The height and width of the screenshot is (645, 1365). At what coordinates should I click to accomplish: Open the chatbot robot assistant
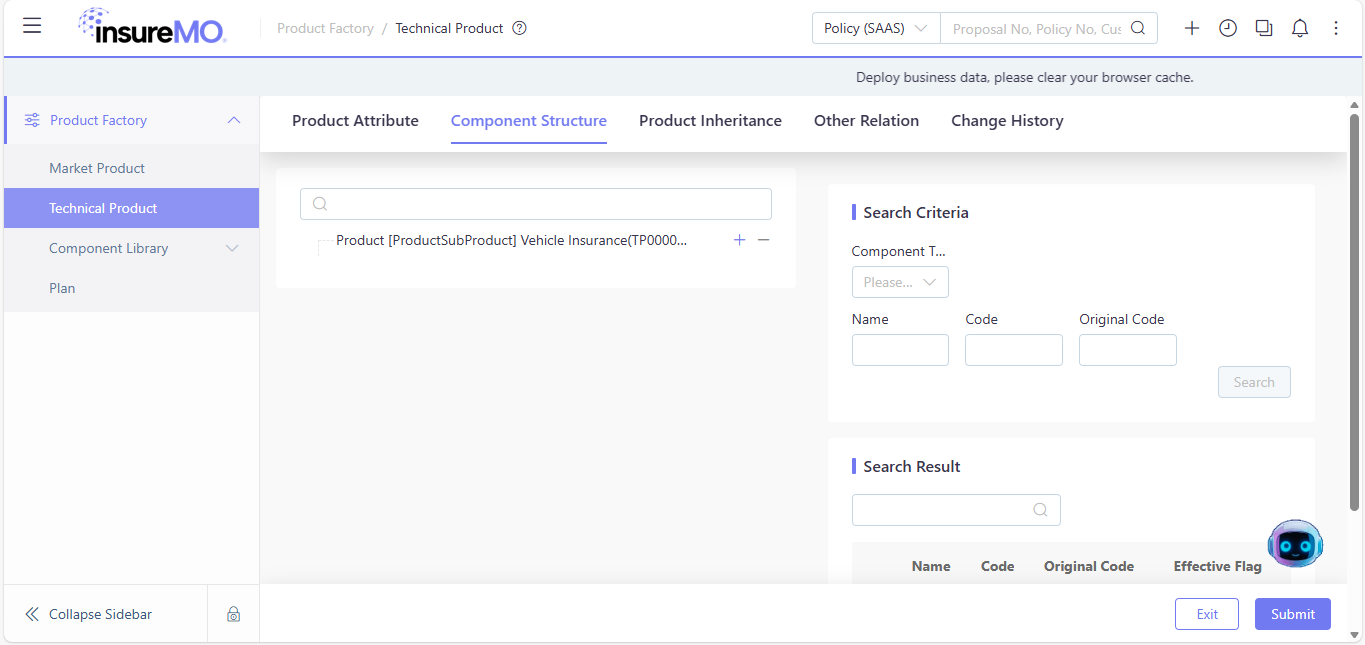point(1295,544)
